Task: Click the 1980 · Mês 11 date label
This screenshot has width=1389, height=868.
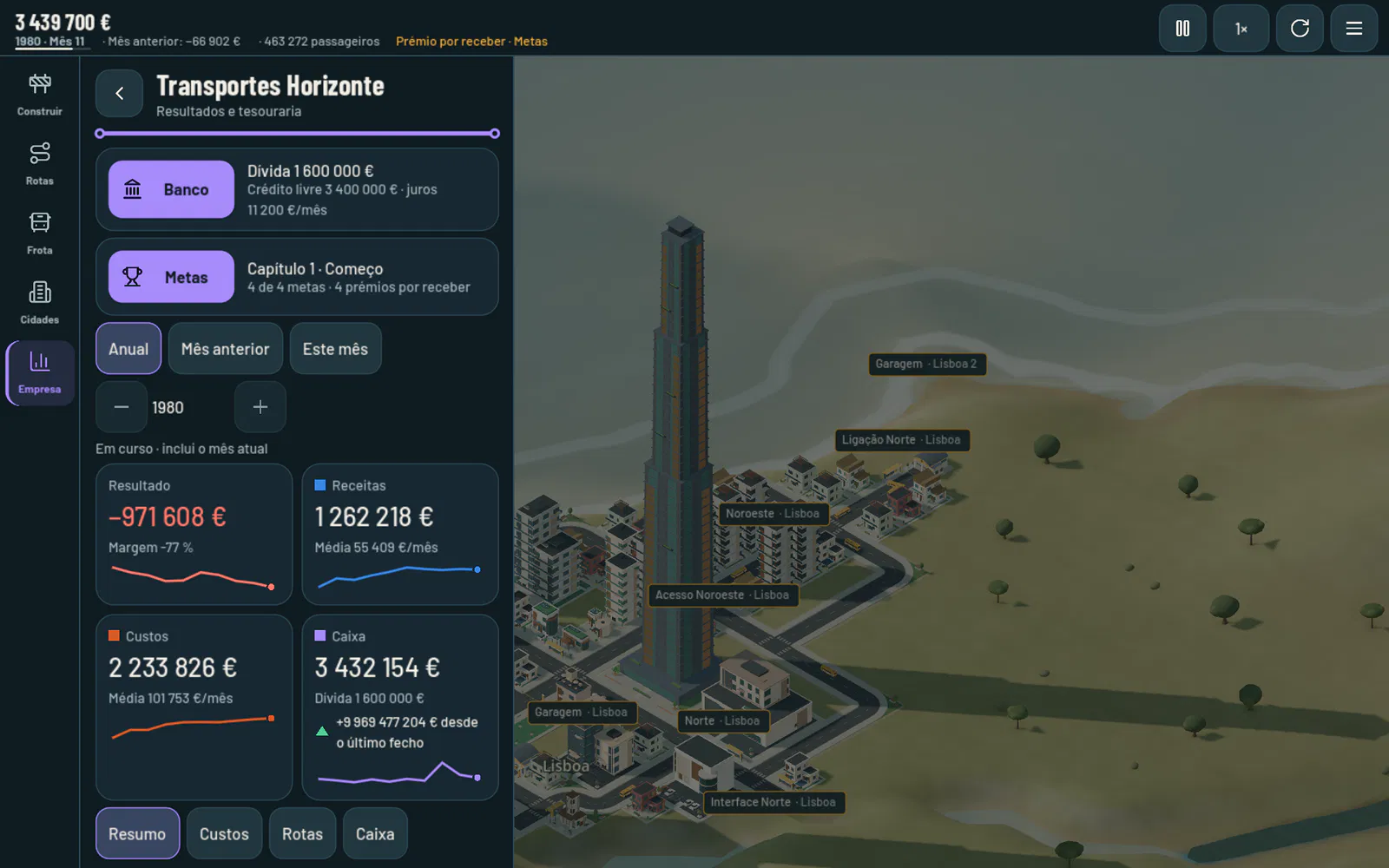Action: tap(50, 42)
